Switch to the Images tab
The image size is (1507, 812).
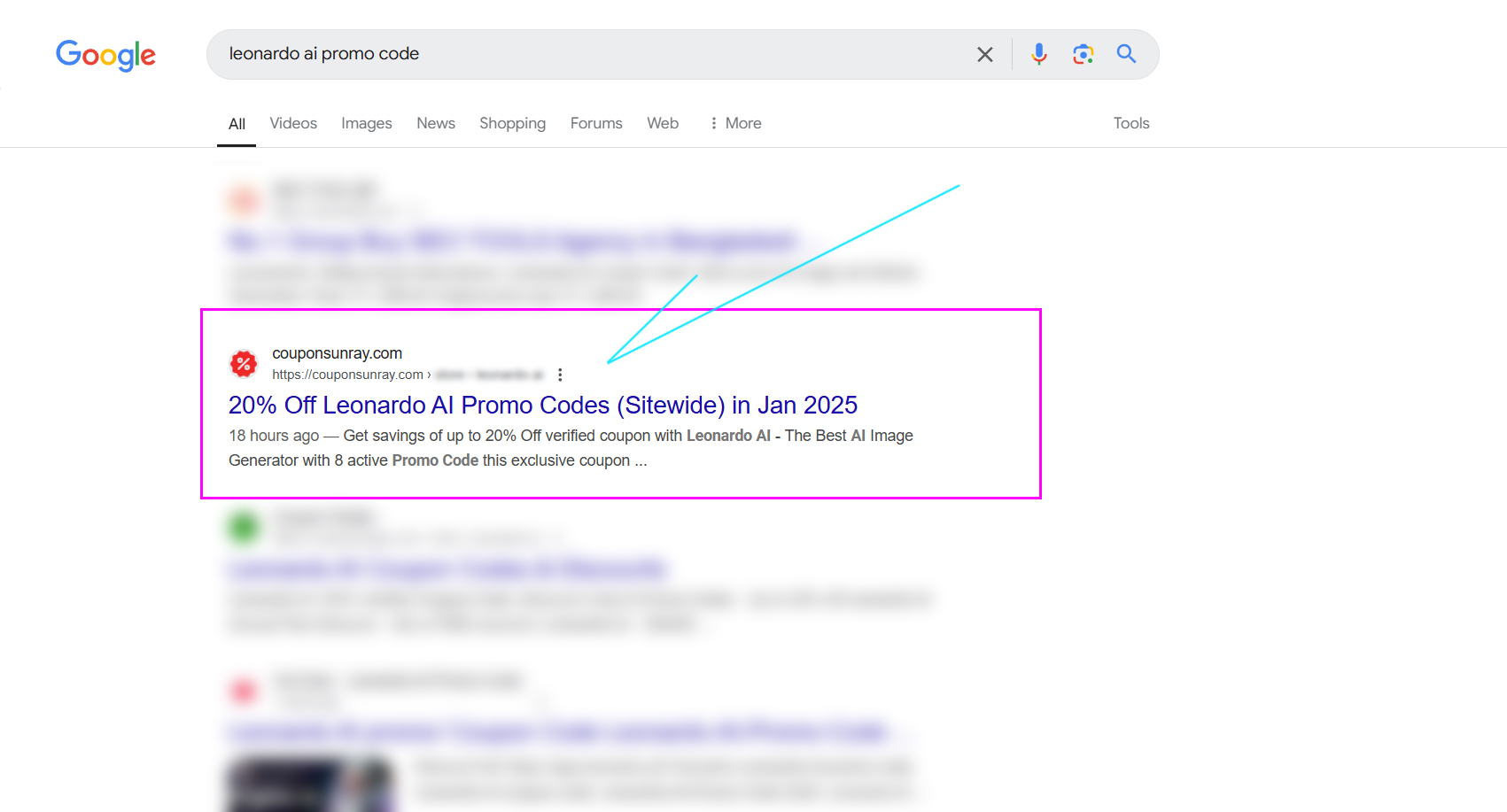click(x=367, y=123)
